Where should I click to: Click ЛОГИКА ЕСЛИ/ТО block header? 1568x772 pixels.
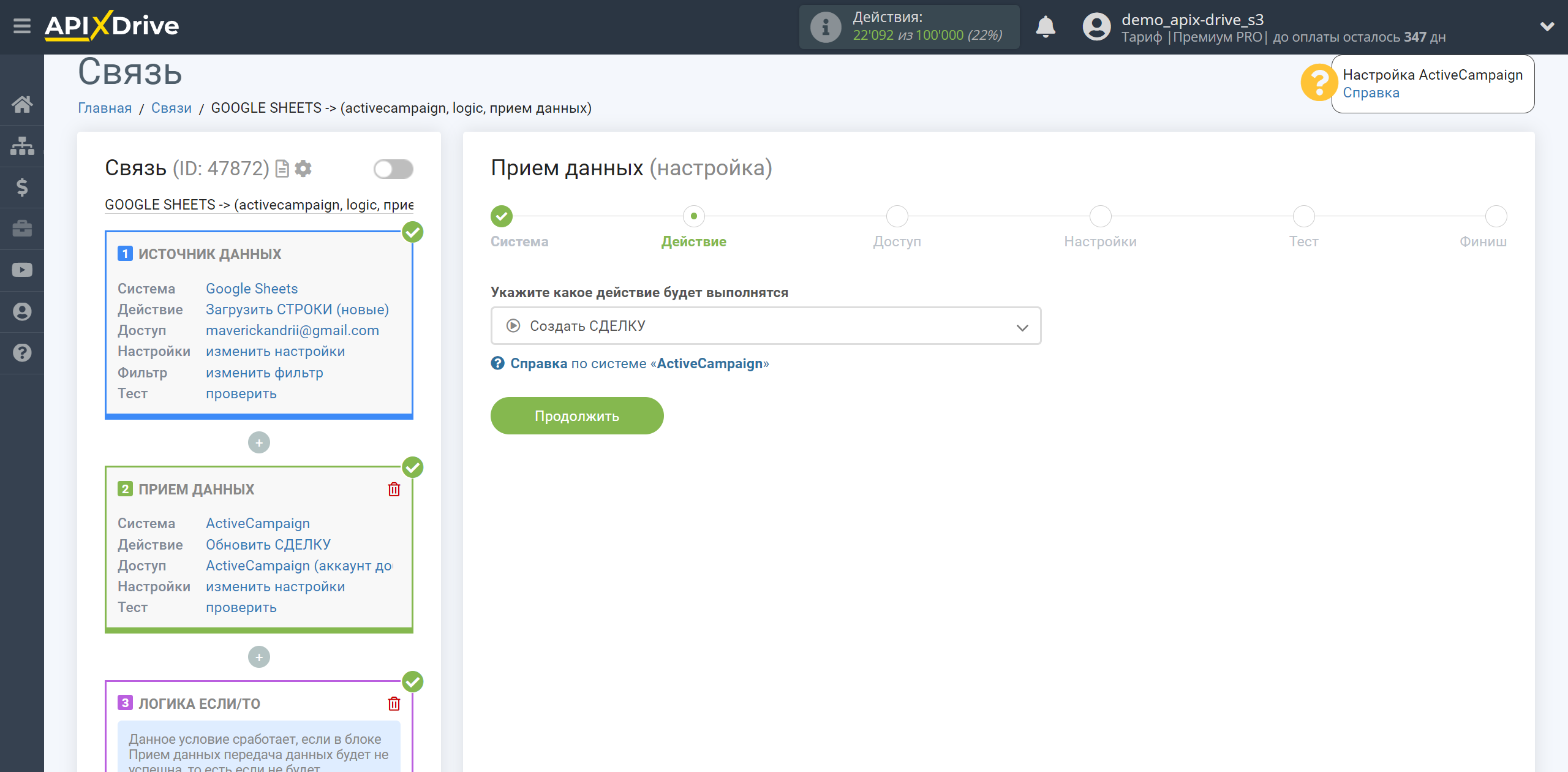(x=199, y=703)
